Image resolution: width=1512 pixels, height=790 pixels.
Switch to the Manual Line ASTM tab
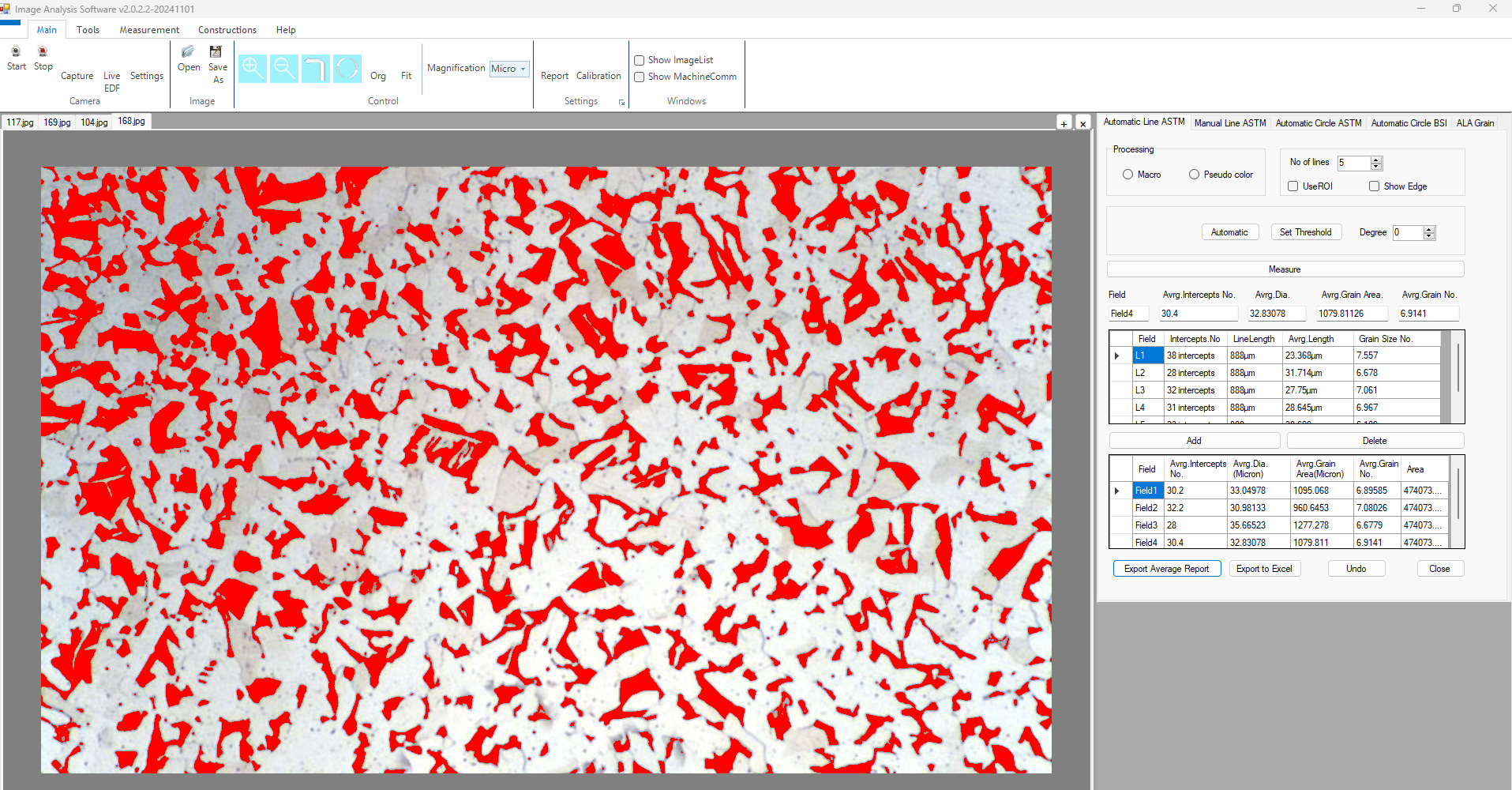pyautogui.click(x=1229, y=122)
